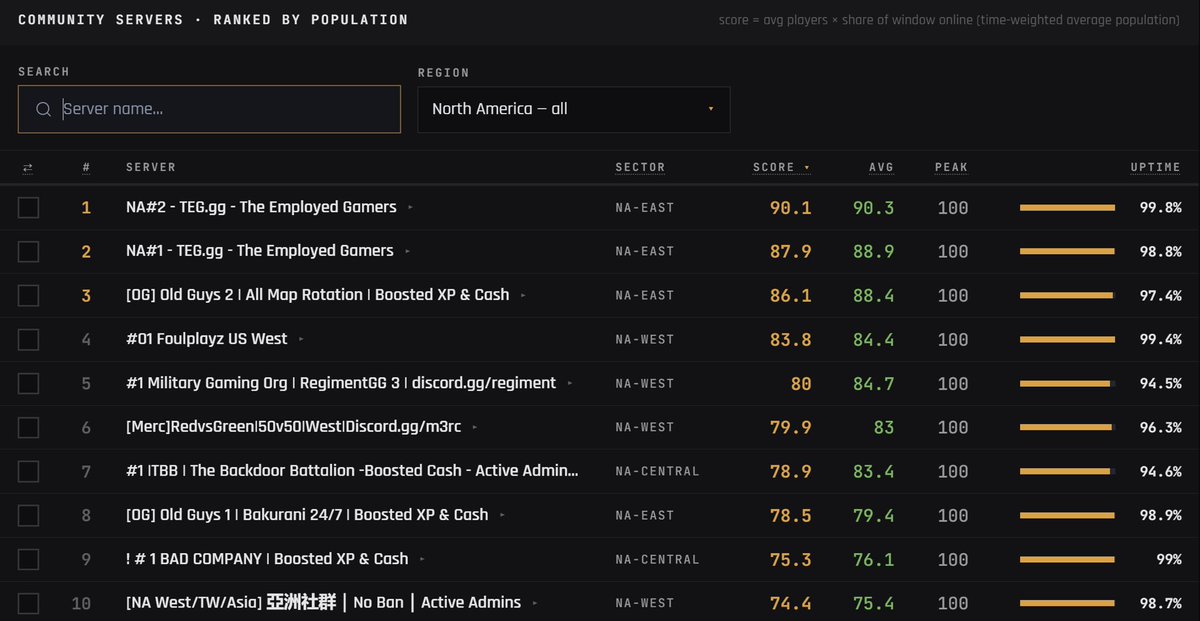Expand details arrow for NA#2 - TEG.gg
Screen dimensions: 1200x621
(410, 208)
